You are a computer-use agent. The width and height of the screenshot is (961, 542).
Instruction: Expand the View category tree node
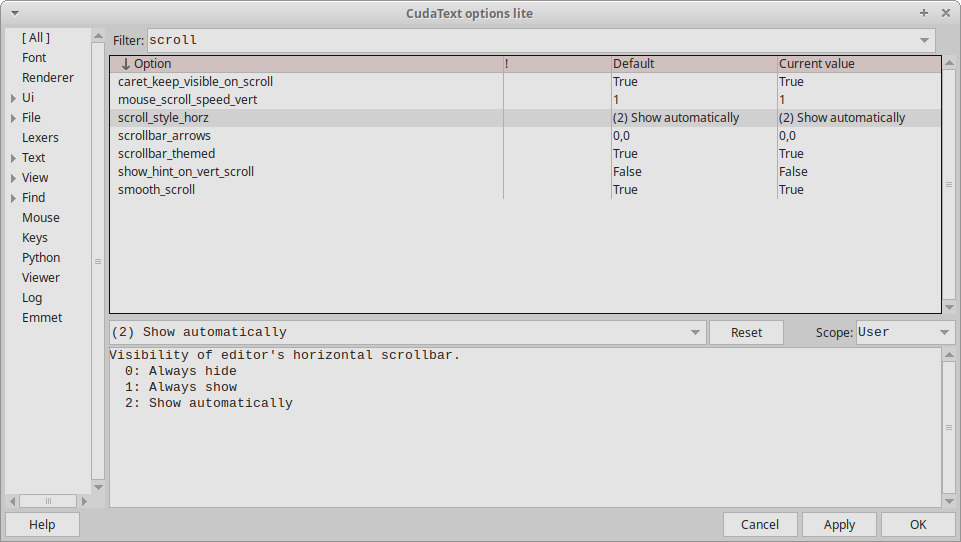point(13,178)
